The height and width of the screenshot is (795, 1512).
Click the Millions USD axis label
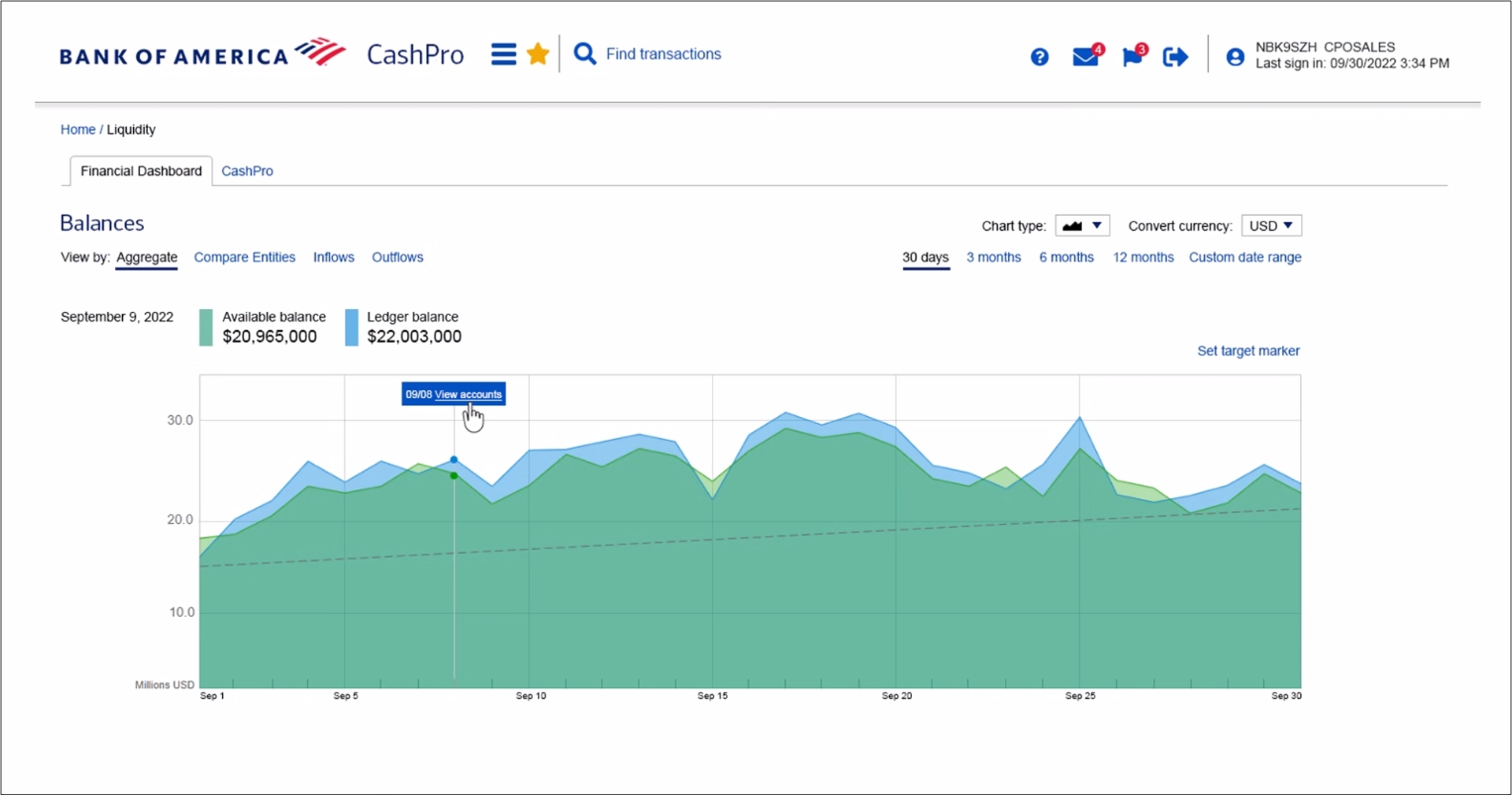tap(165, 685)
